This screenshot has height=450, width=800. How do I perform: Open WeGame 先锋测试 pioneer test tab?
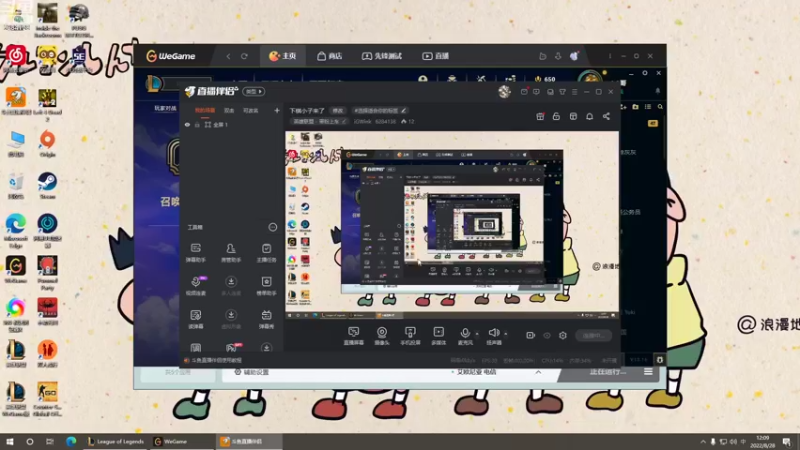382,56
